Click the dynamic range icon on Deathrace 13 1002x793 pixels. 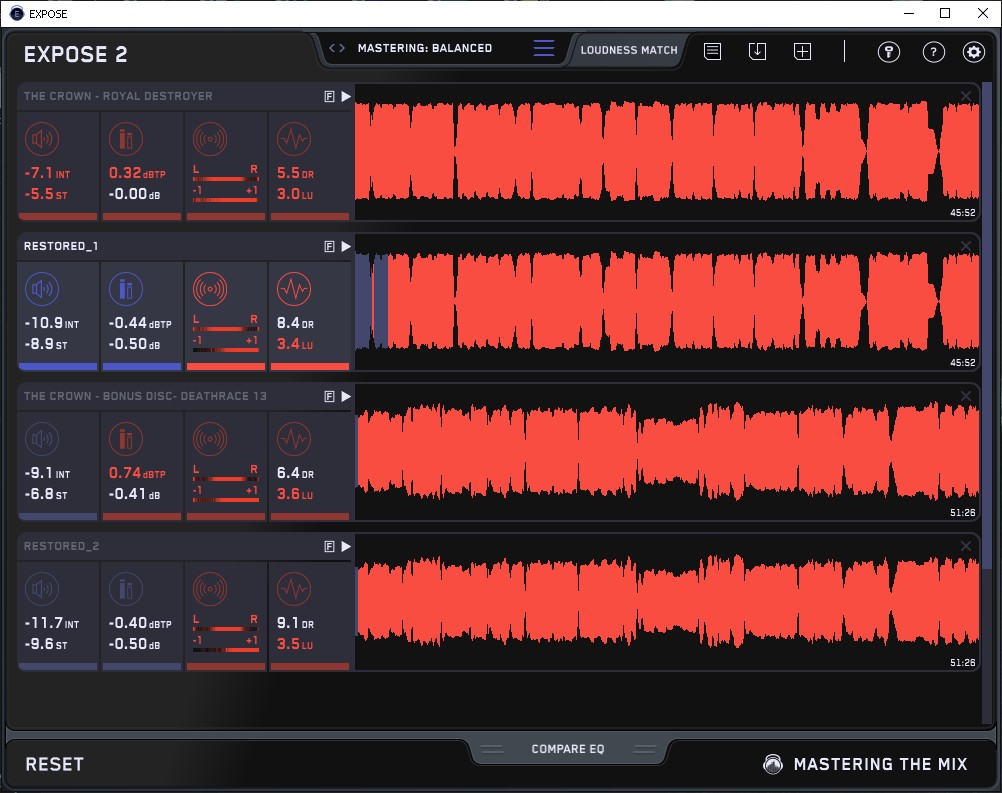[x=294, y=439]
